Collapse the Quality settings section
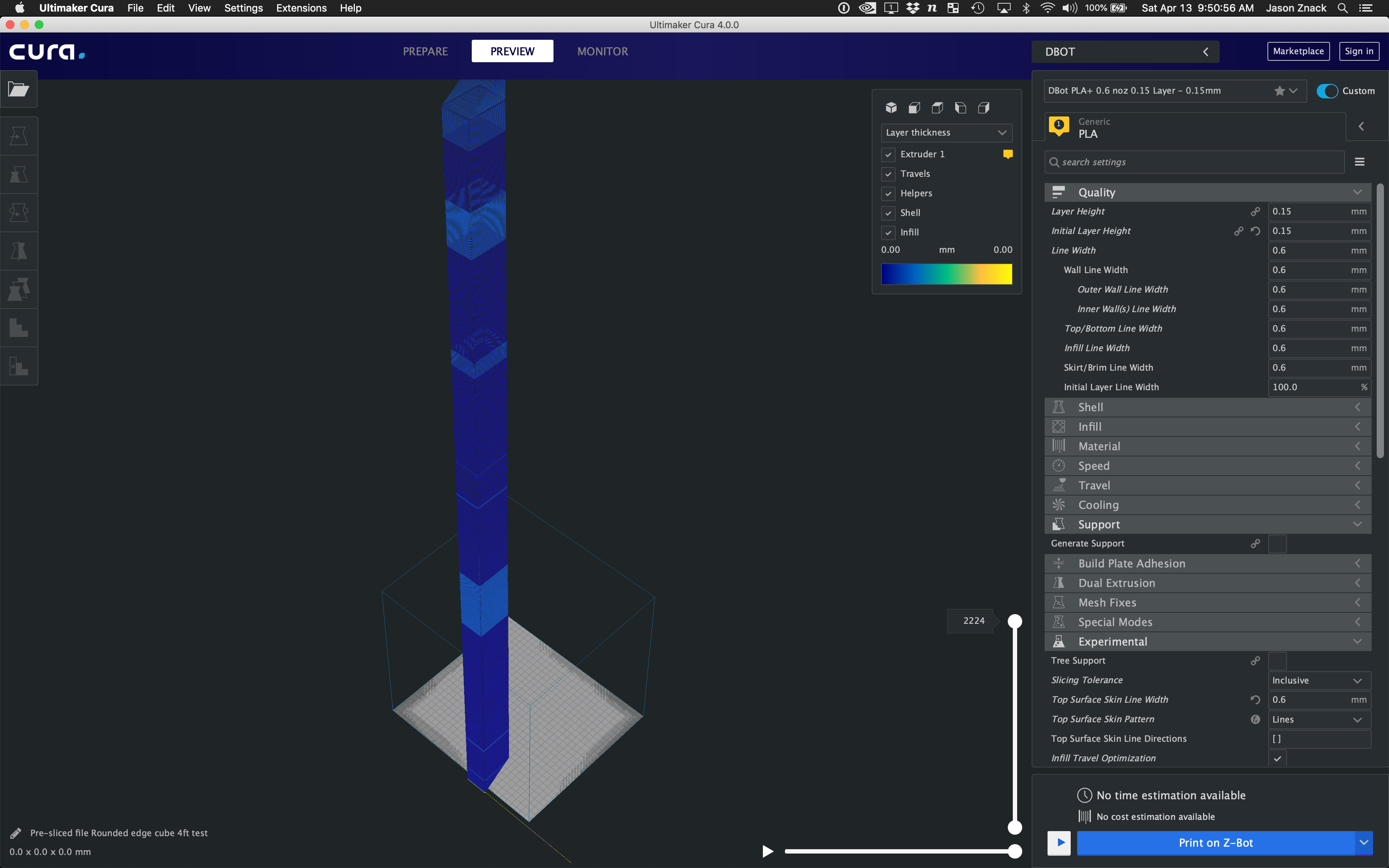This screenshot has width=1389, height=868. 1208,192
